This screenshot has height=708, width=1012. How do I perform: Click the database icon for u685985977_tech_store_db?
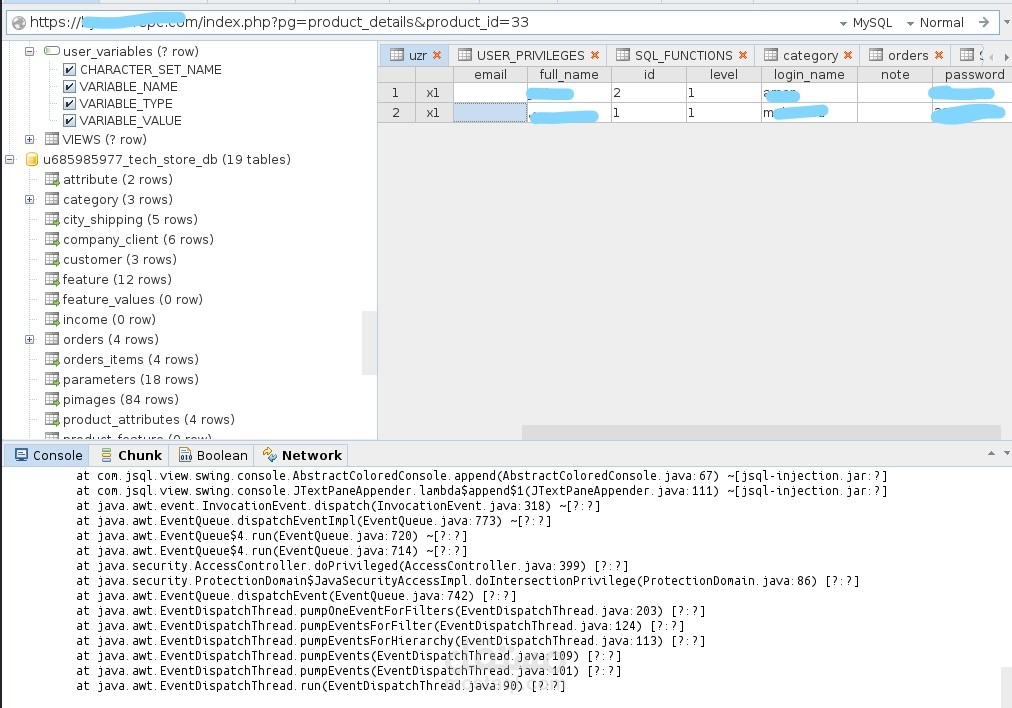32,159
